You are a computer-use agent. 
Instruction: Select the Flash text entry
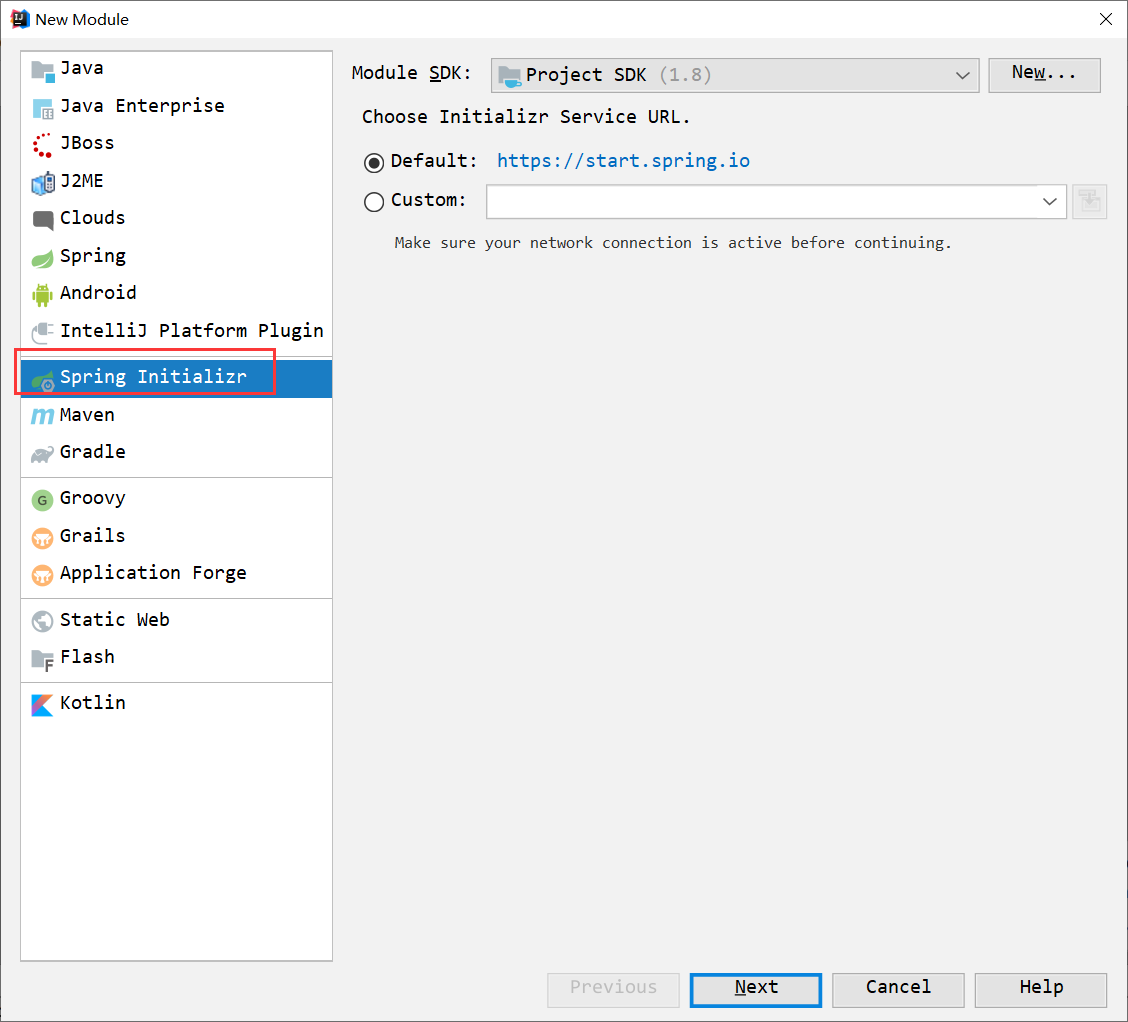click(x=87, y=657)
